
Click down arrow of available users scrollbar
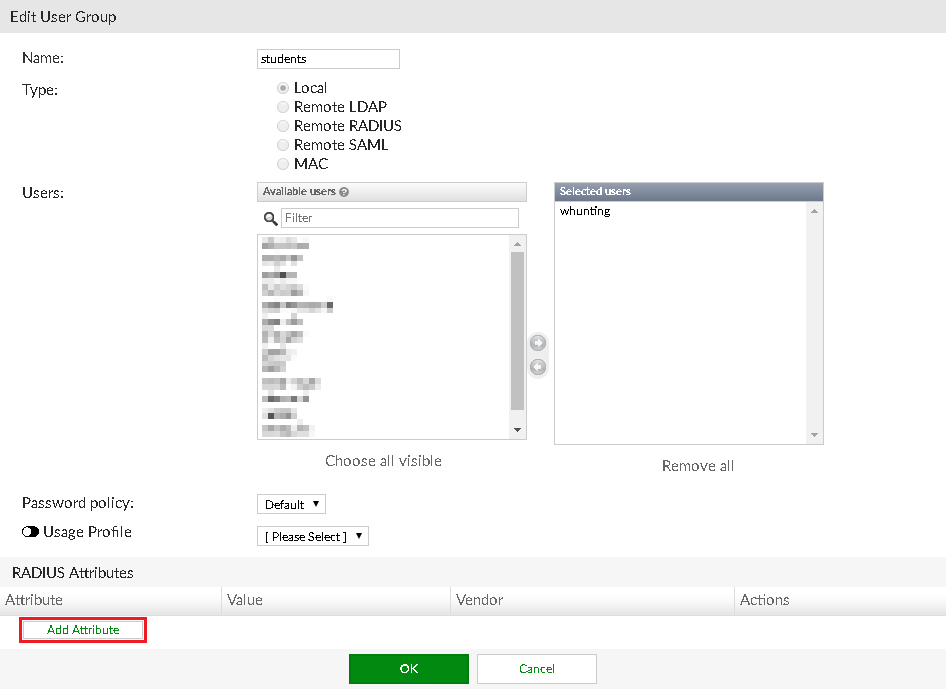(x=517, y=430)
